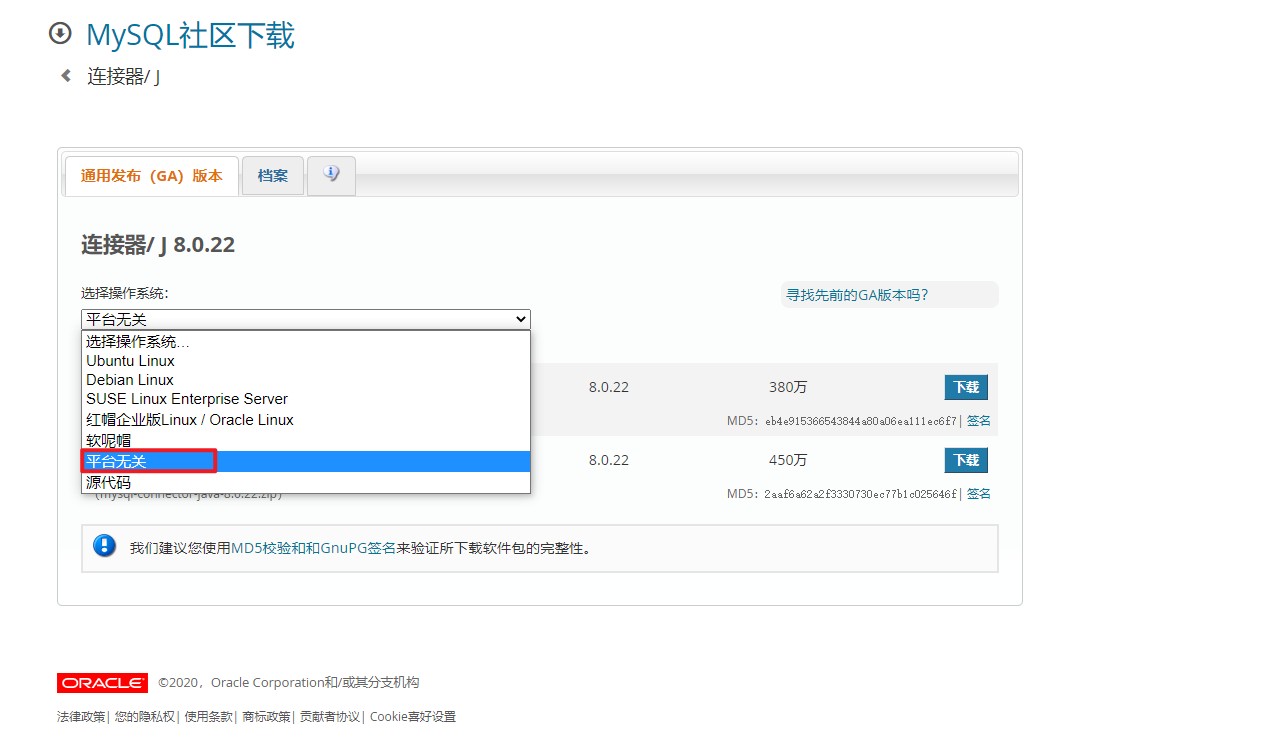Viewport: 1265px width, 751px height.
Task: Open the info icon tab
Action: pos(331,175)
